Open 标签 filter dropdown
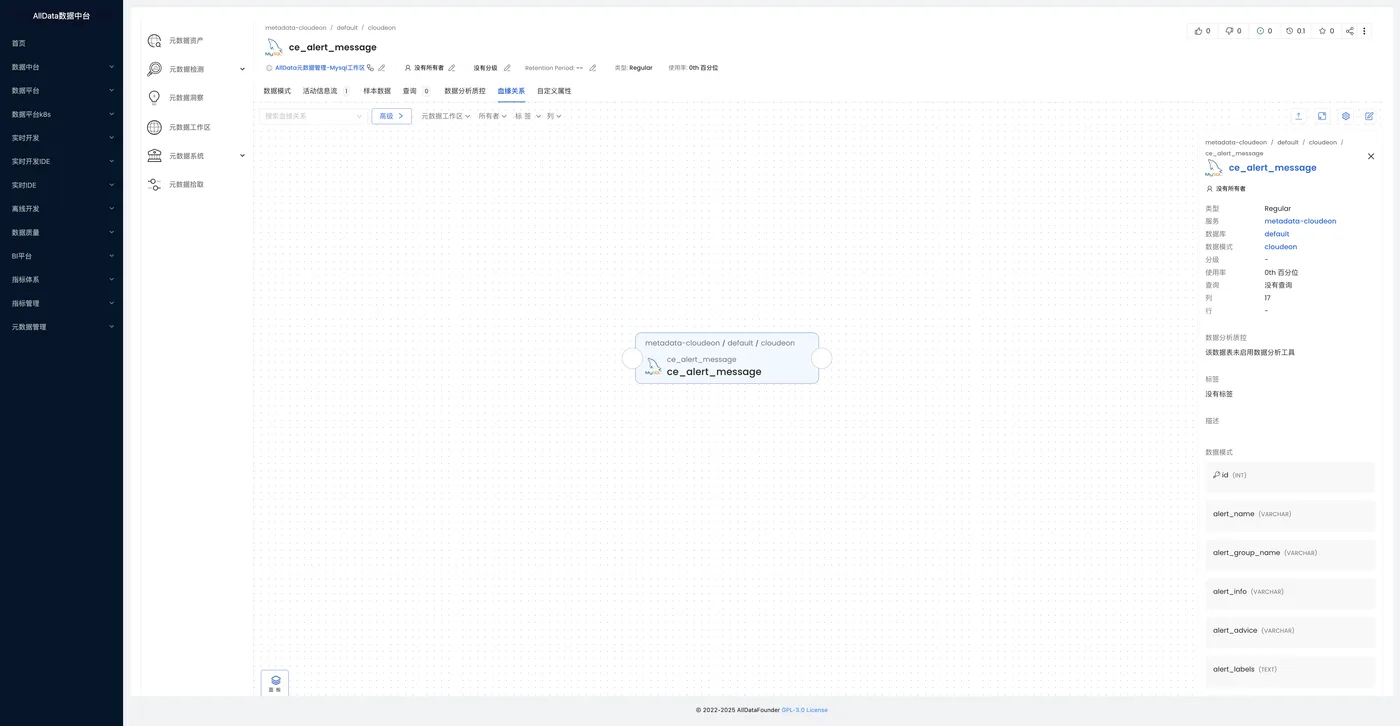The width and height of the screenshot is (1400, 726). 528,116
